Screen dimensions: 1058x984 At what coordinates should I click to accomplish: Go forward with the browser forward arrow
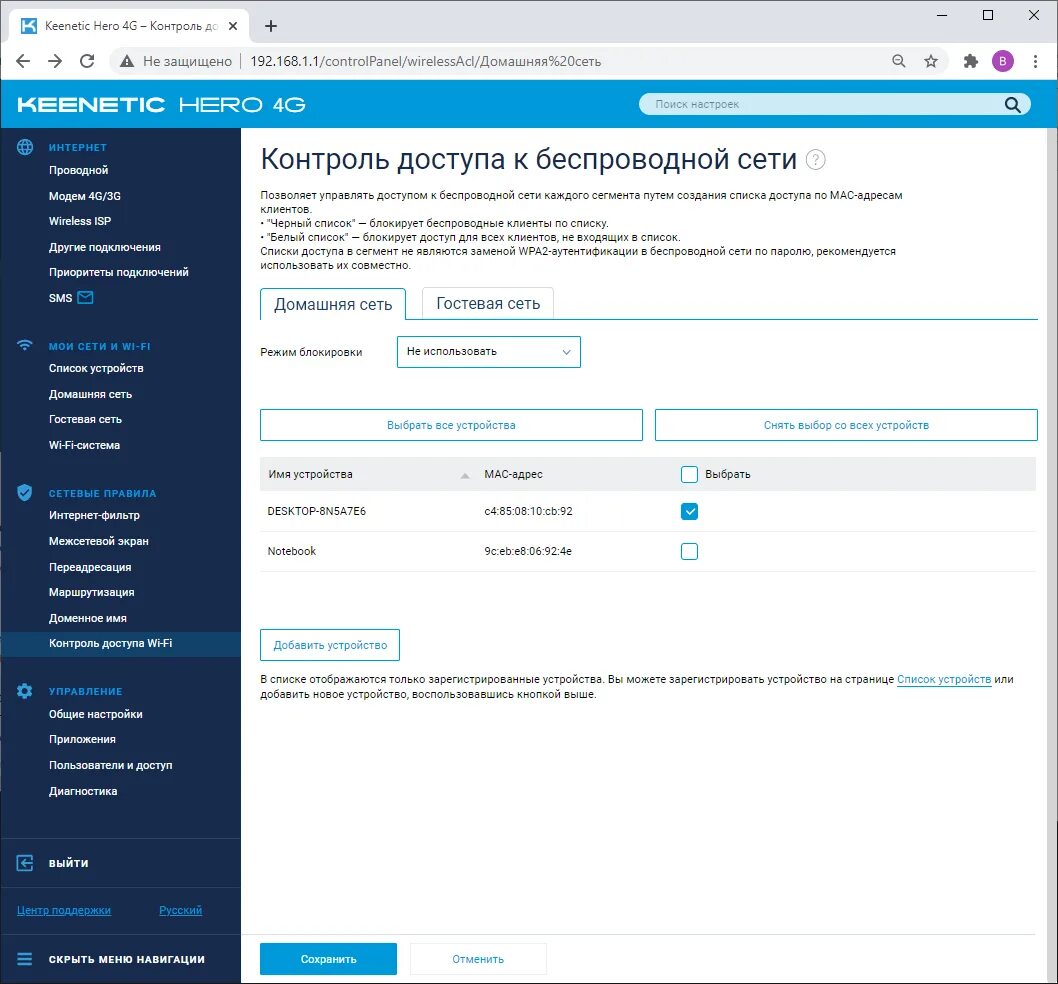[55, 61]
